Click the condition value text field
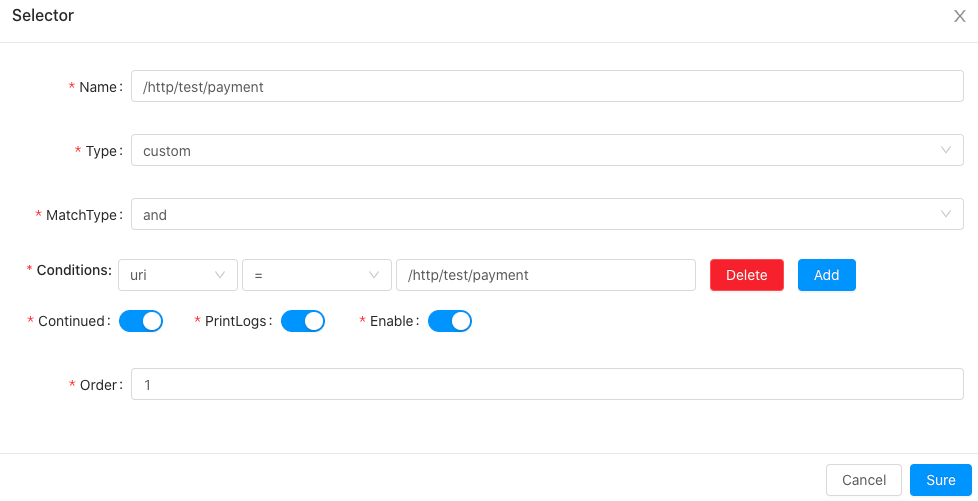Image resolution: width=978 pixels, height=501 pixels. click(x=545, y=275)
